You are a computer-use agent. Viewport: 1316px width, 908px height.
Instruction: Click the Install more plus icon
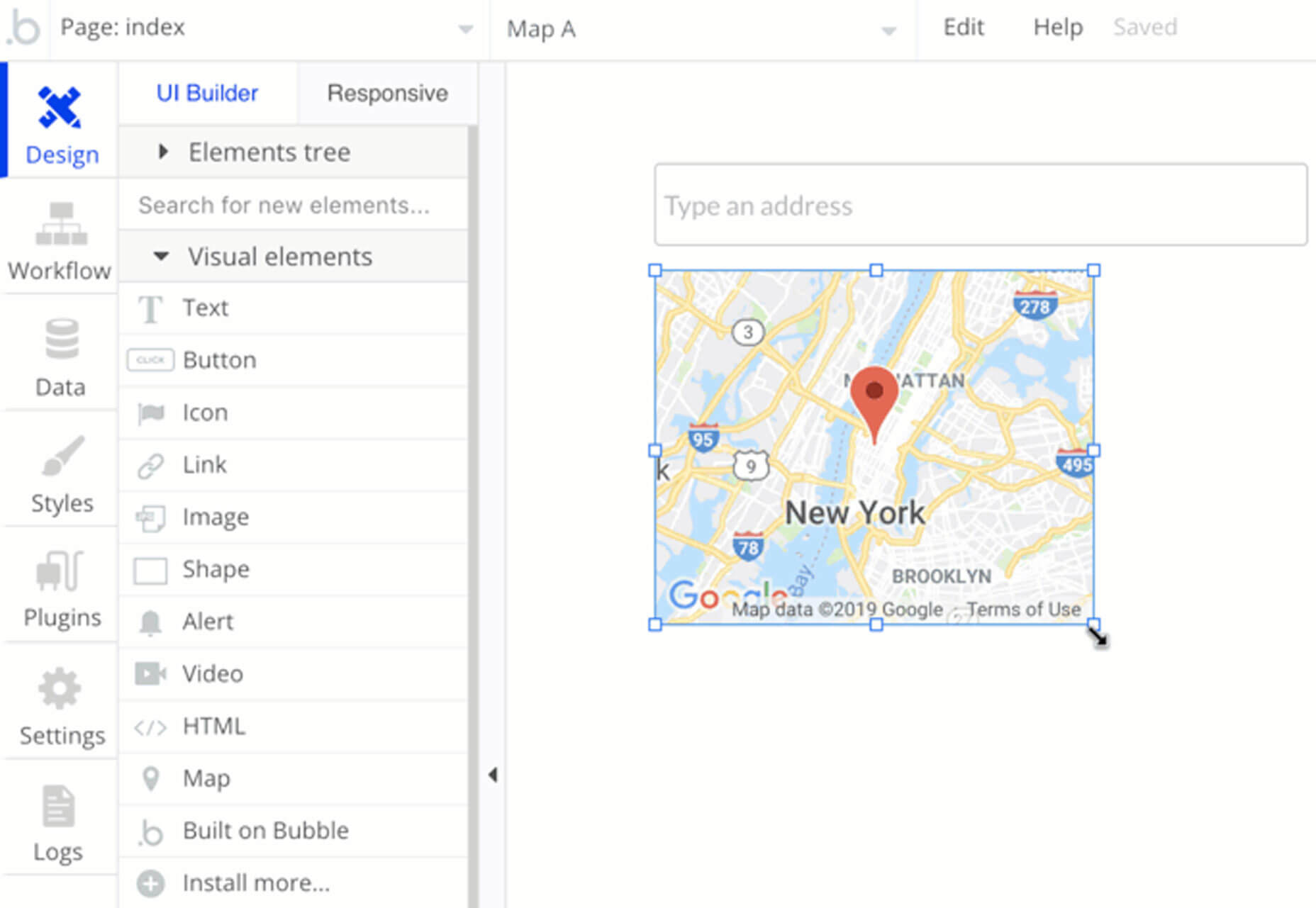(x=150, y=884)
